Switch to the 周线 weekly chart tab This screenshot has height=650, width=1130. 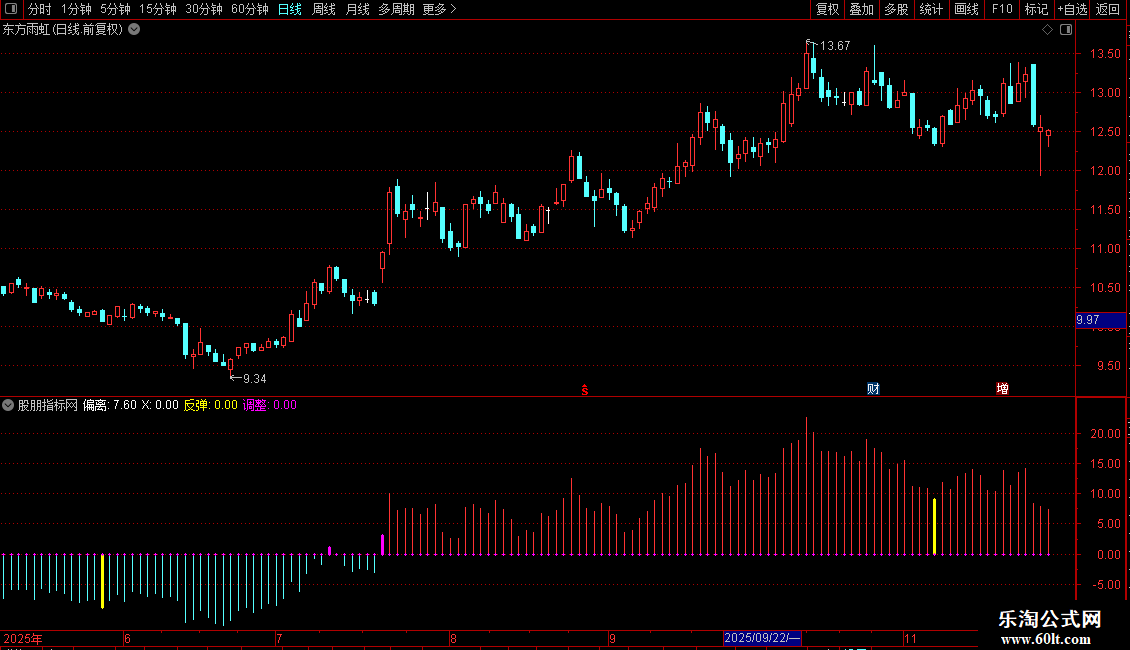coord(324,9)
